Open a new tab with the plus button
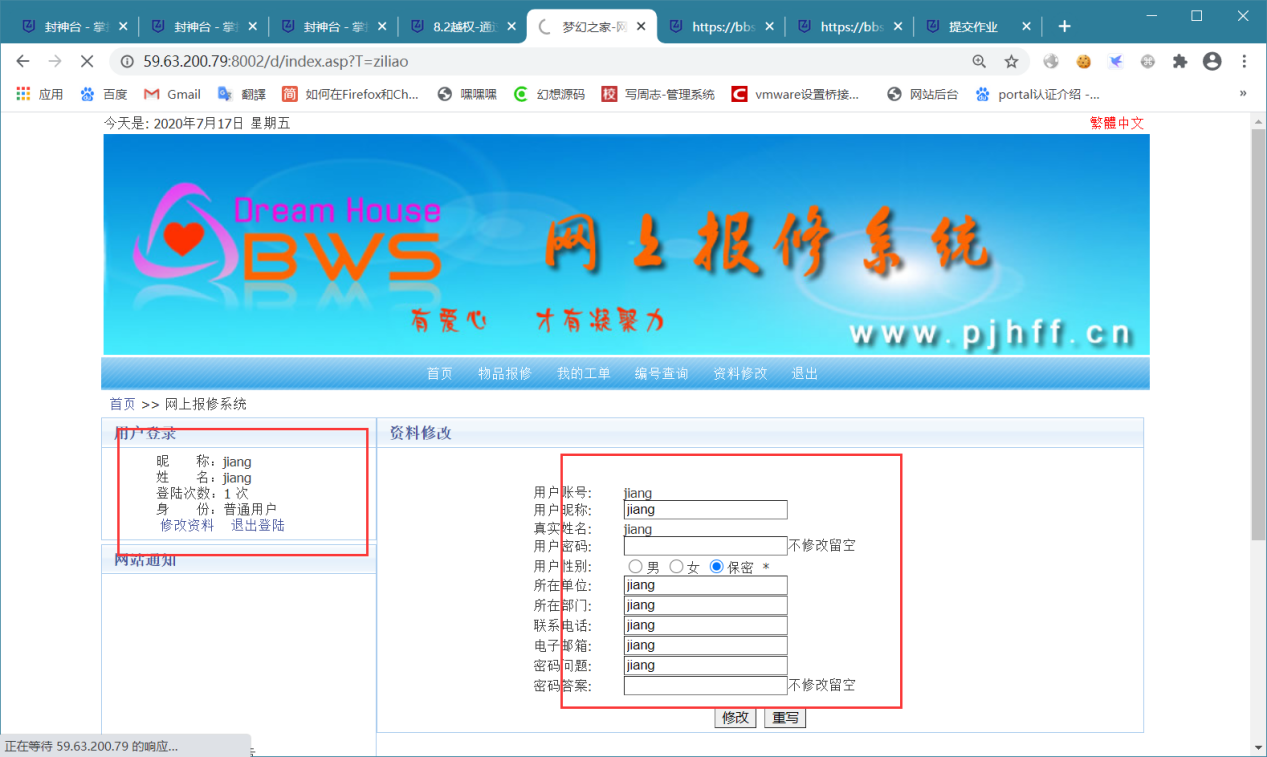 coord(1064,26)
